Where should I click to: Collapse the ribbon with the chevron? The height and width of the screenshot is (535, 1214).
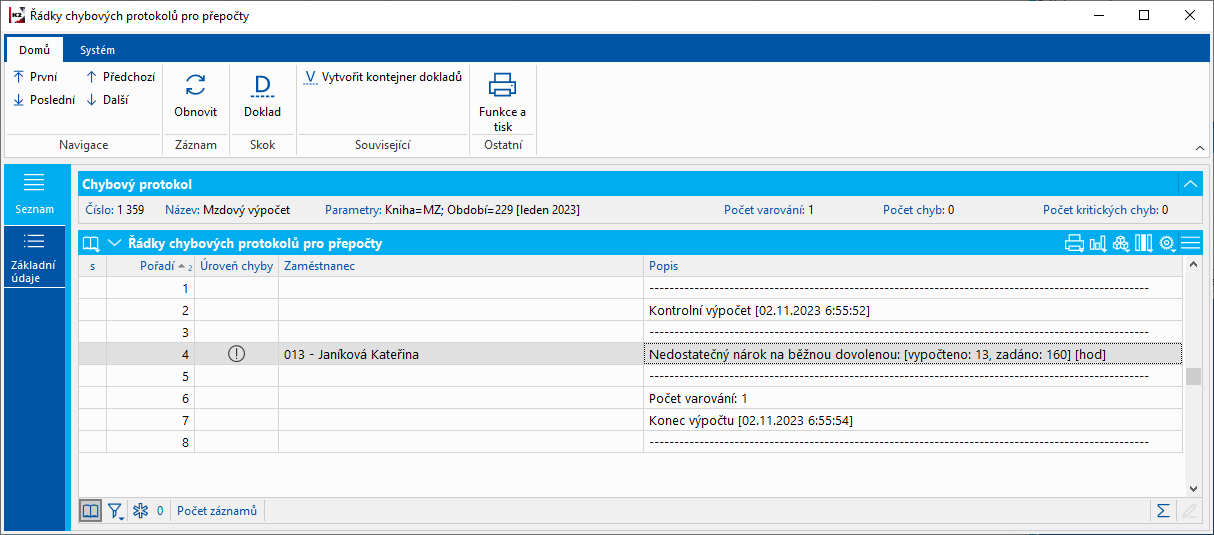click(1199, 147)
